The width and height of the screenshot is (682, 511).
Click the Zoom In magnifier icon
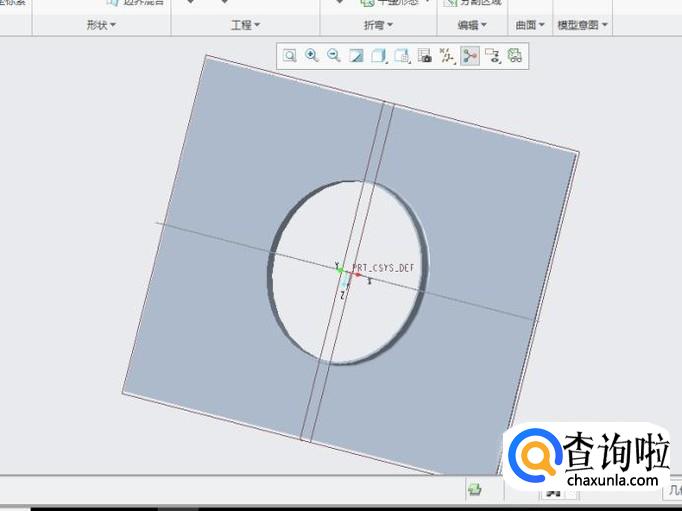tap(312, 56)
